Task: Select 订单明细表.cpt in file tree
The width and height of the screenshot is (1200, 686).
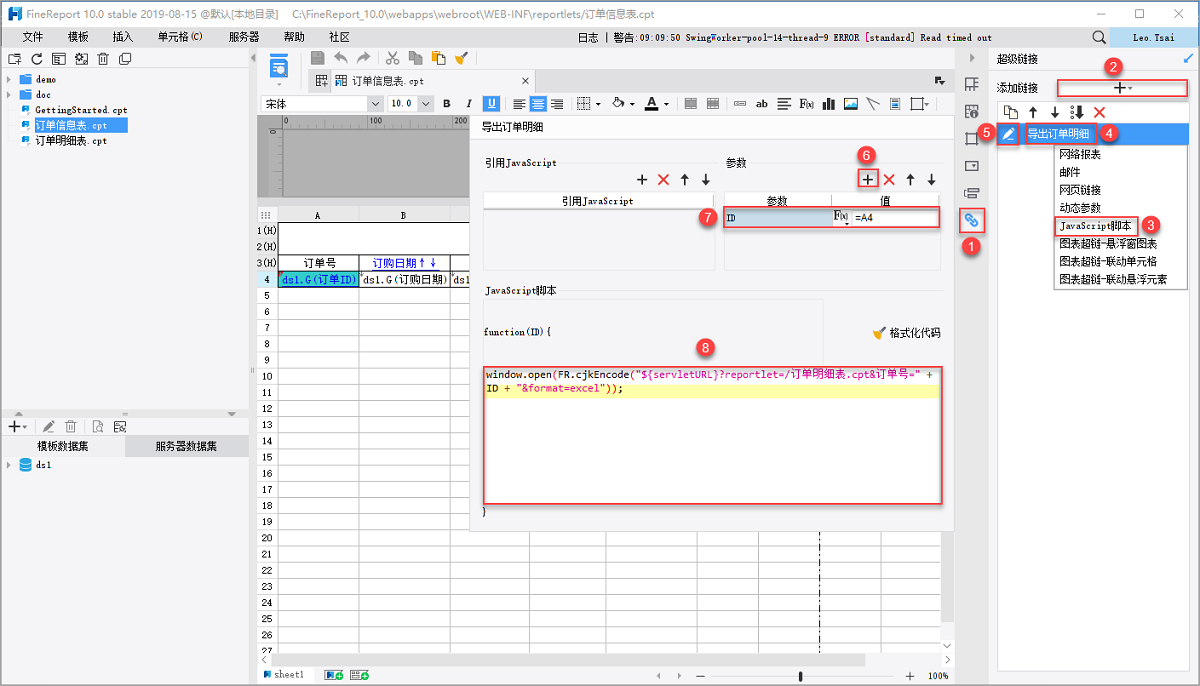Action: click(71, 141)
